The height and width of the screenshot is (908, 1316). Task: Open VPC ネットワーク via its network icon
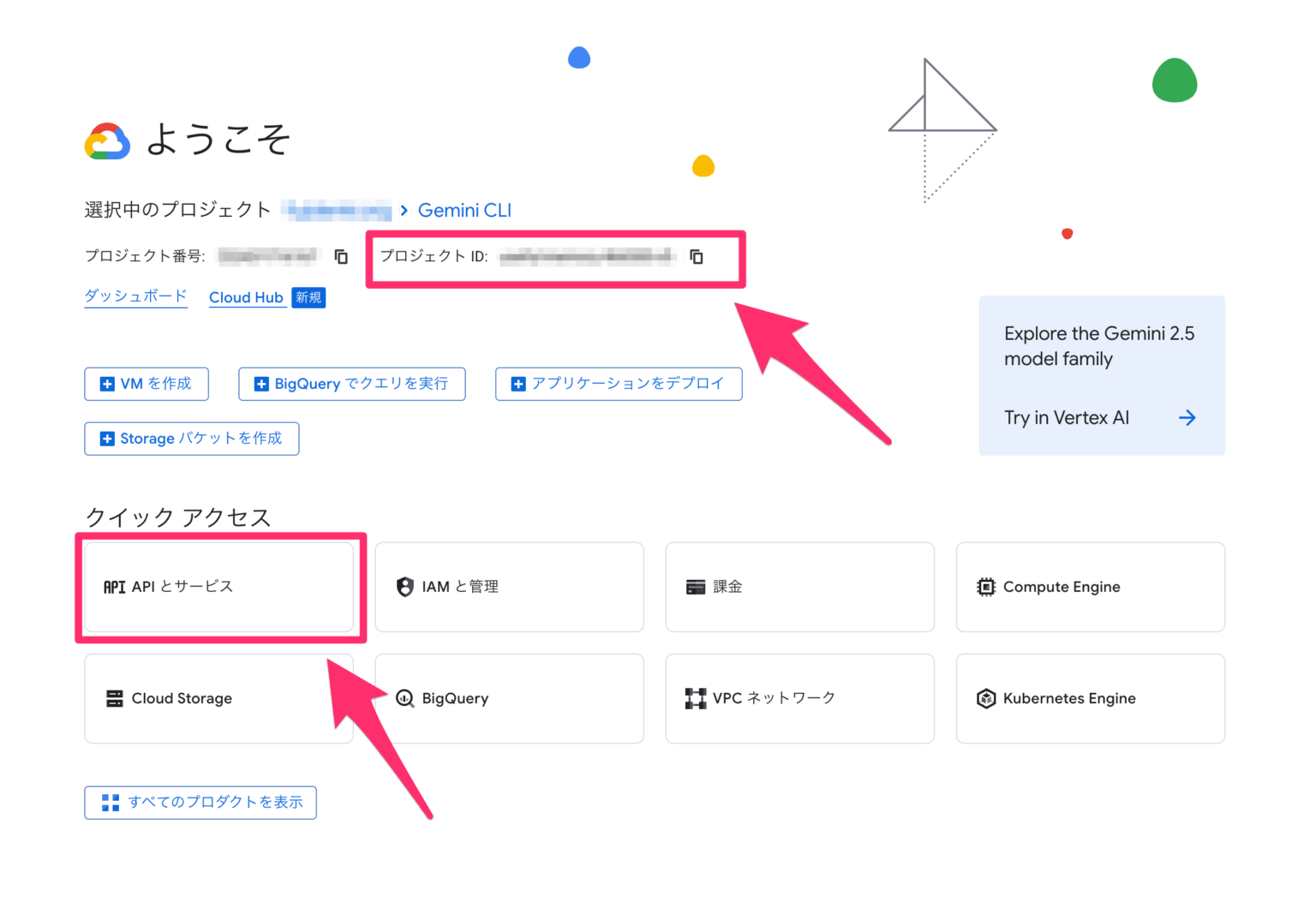point(696,698)
